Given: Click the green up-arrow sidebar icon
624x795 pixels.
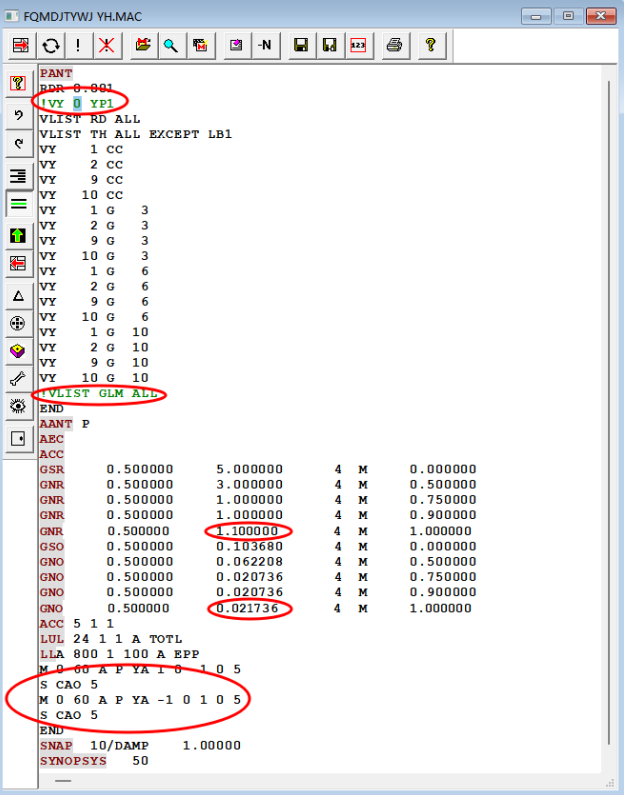Looking at the screenshot, I should [x=19, y=236].
